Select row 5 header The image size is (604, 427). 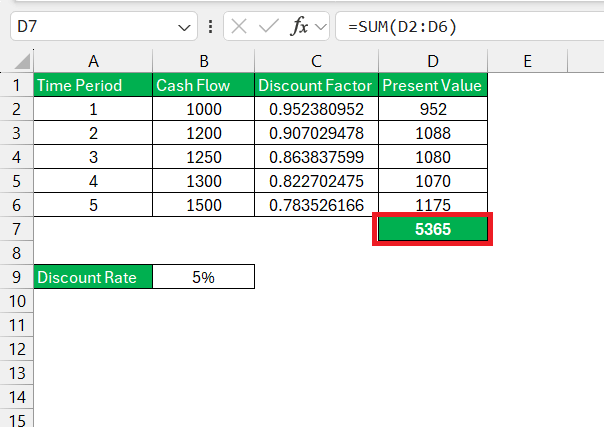tap(17, 181)
